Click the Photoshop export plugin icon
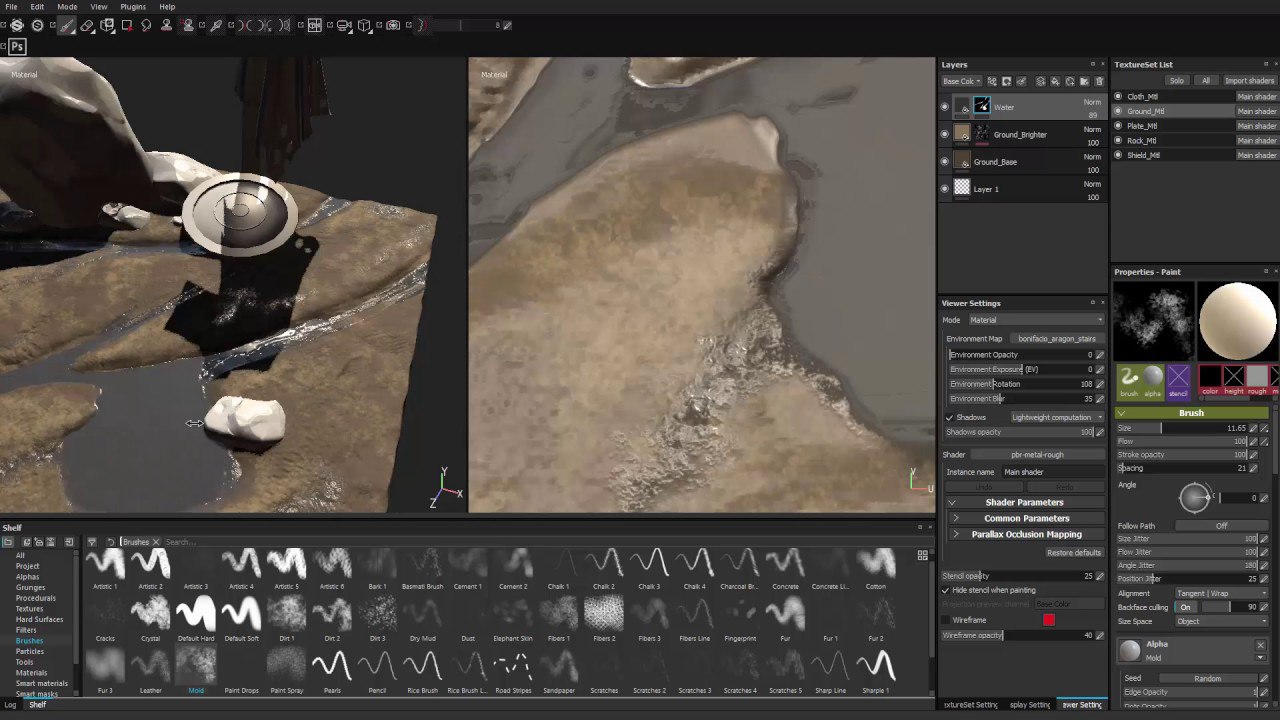1280x720 pixels. pos(17,46)
